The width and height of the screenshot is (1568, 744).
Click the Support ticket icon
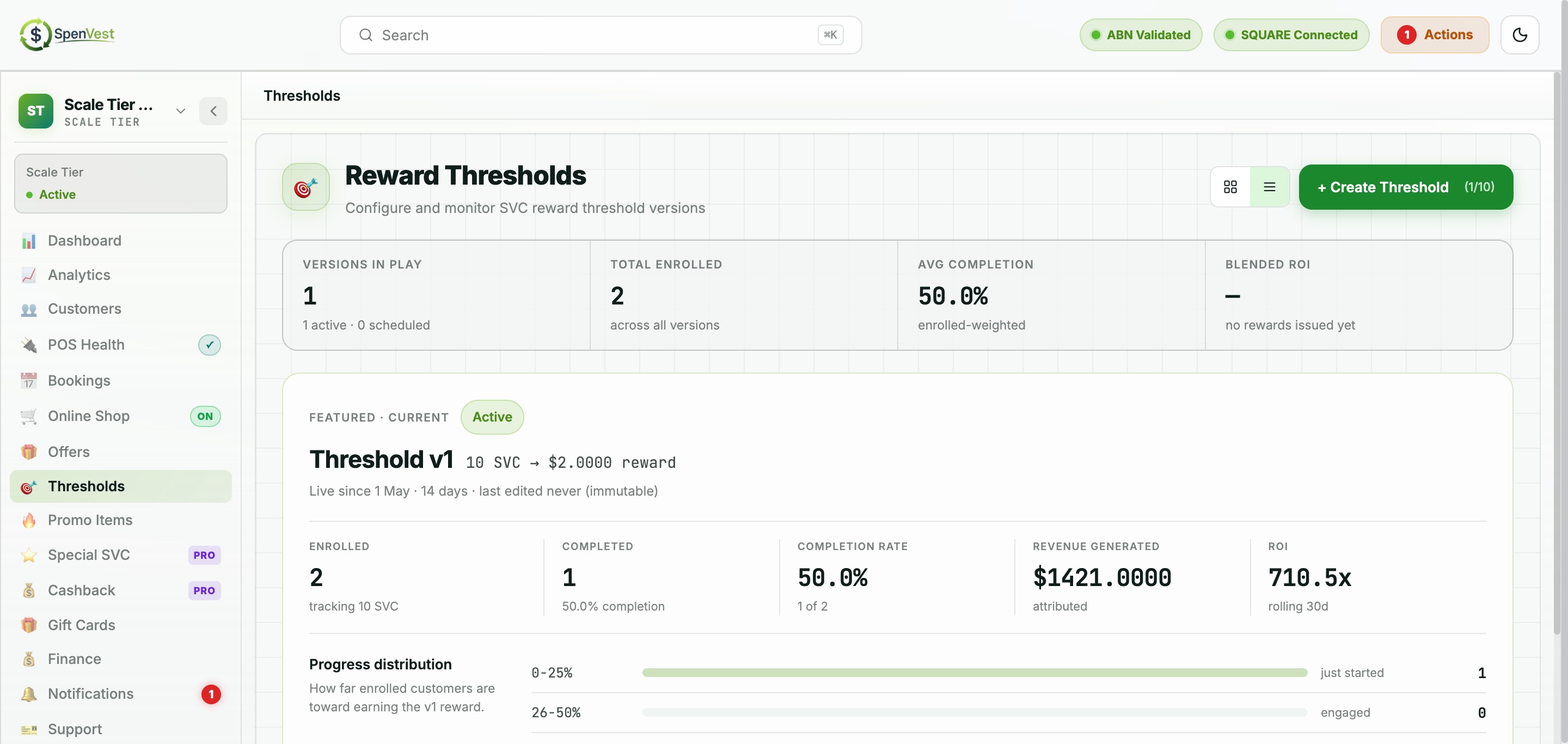(x=29, y=729)
